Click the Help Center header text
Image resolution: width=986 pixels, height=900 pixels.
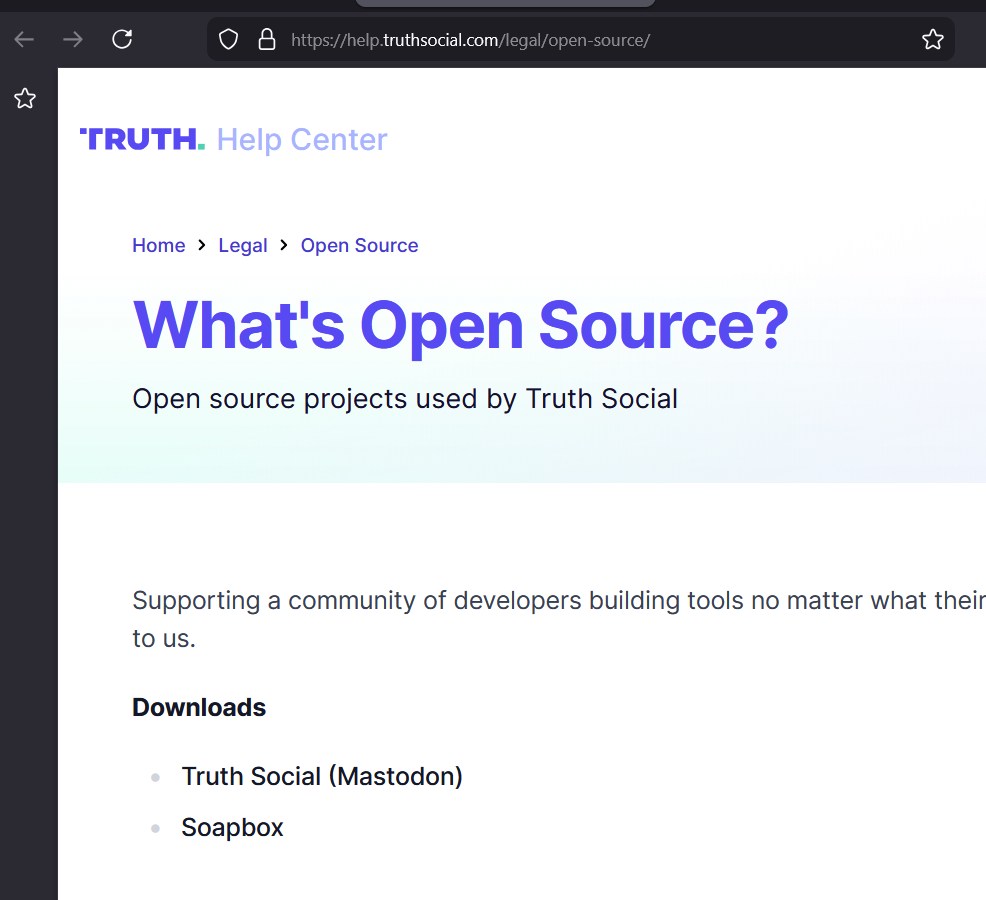click(302, 139)
